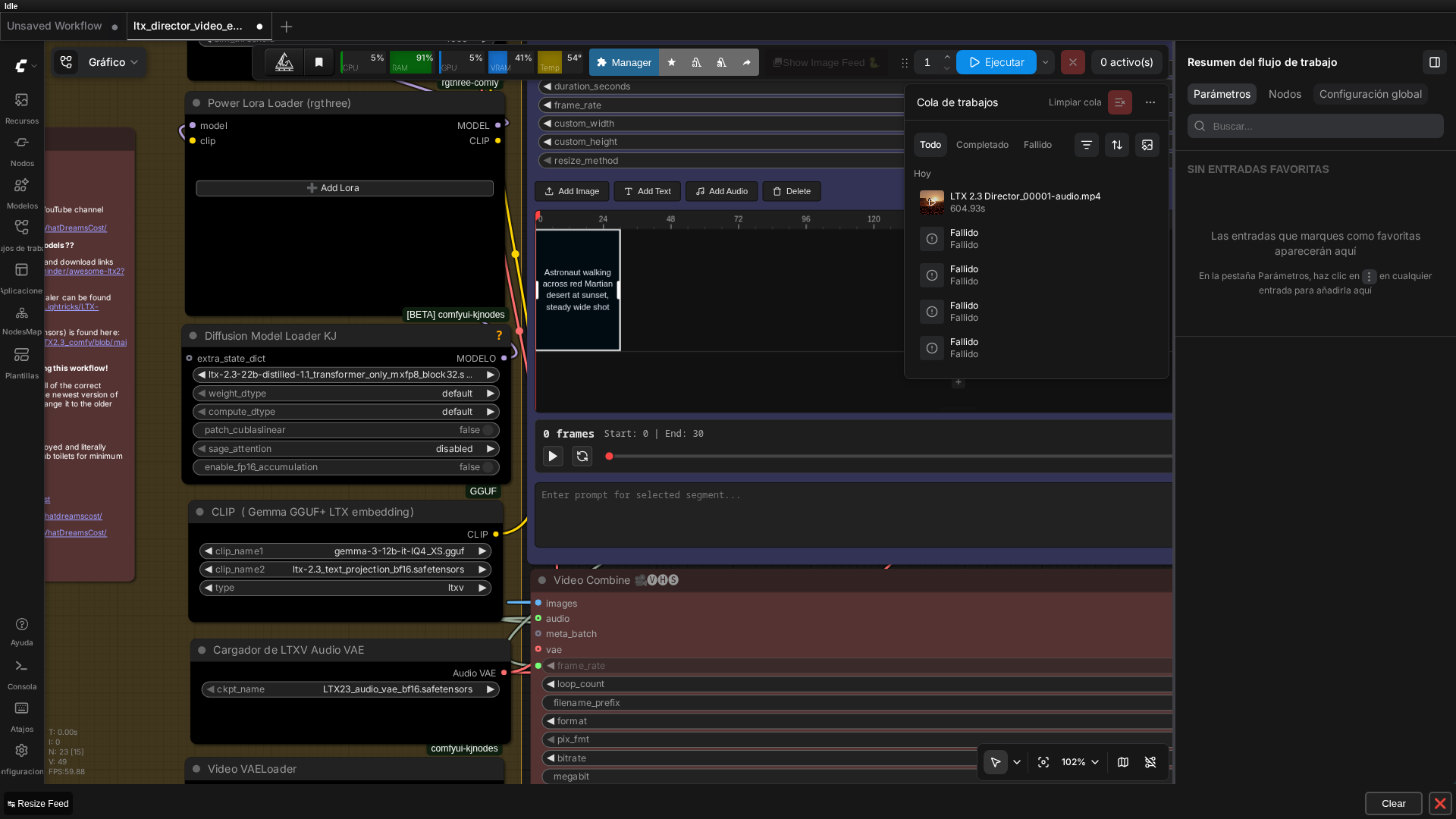The image size is (1456, 819).
Task: Collapse the CLIP Gemma GGUF node dot
Action: point(200,512)
